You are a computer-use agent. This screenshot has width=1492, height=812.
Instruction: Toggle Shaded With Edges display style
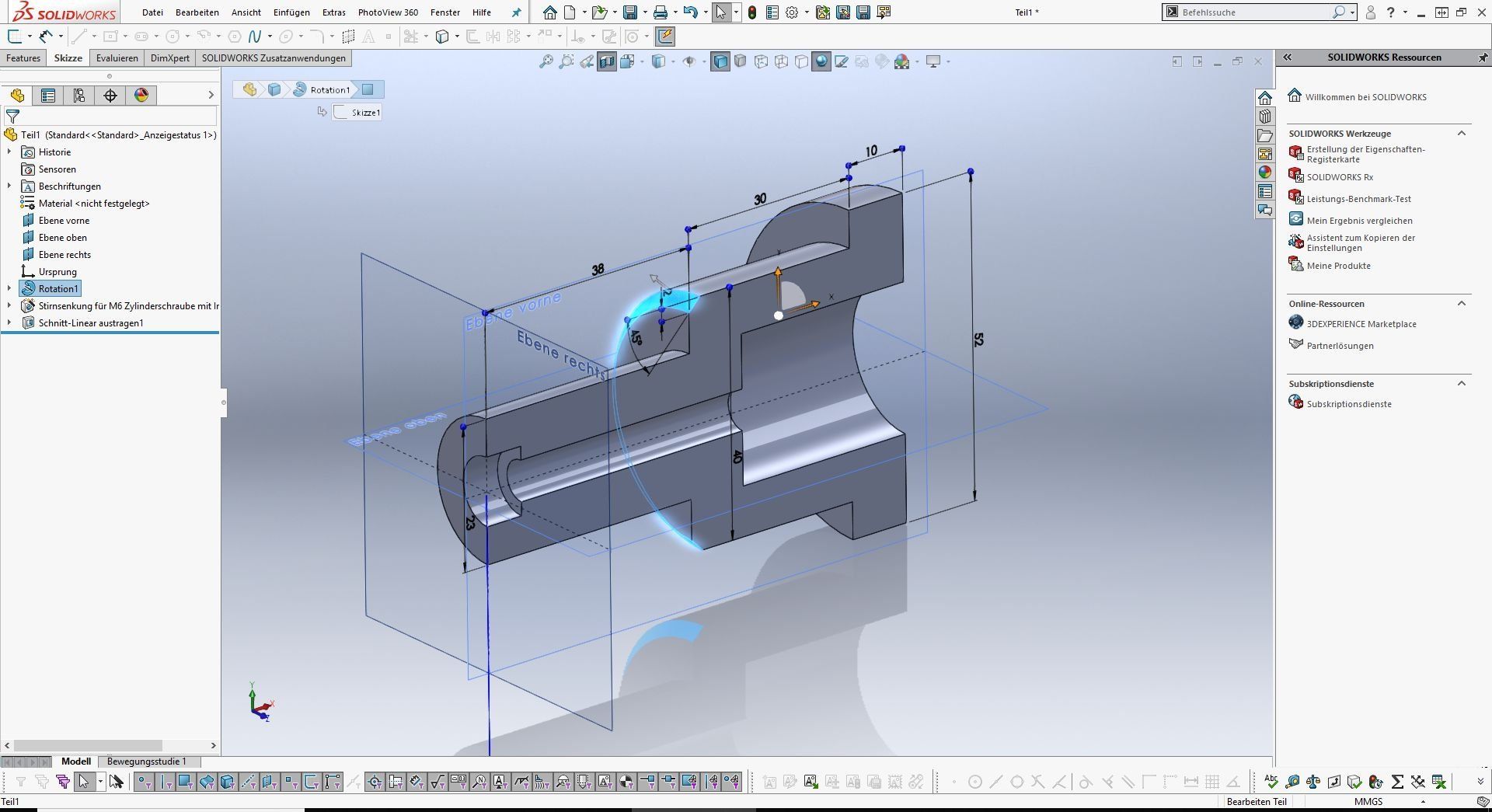(x=720, y=61)
